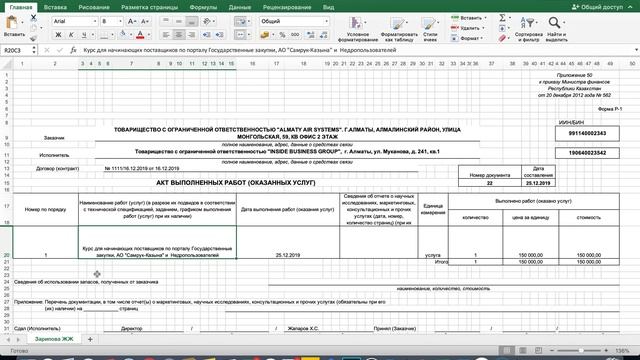Click the Clear eraser icon
The width and height of the screenshot is (640, 360).
pyautogui.click(x=502, y=38)
